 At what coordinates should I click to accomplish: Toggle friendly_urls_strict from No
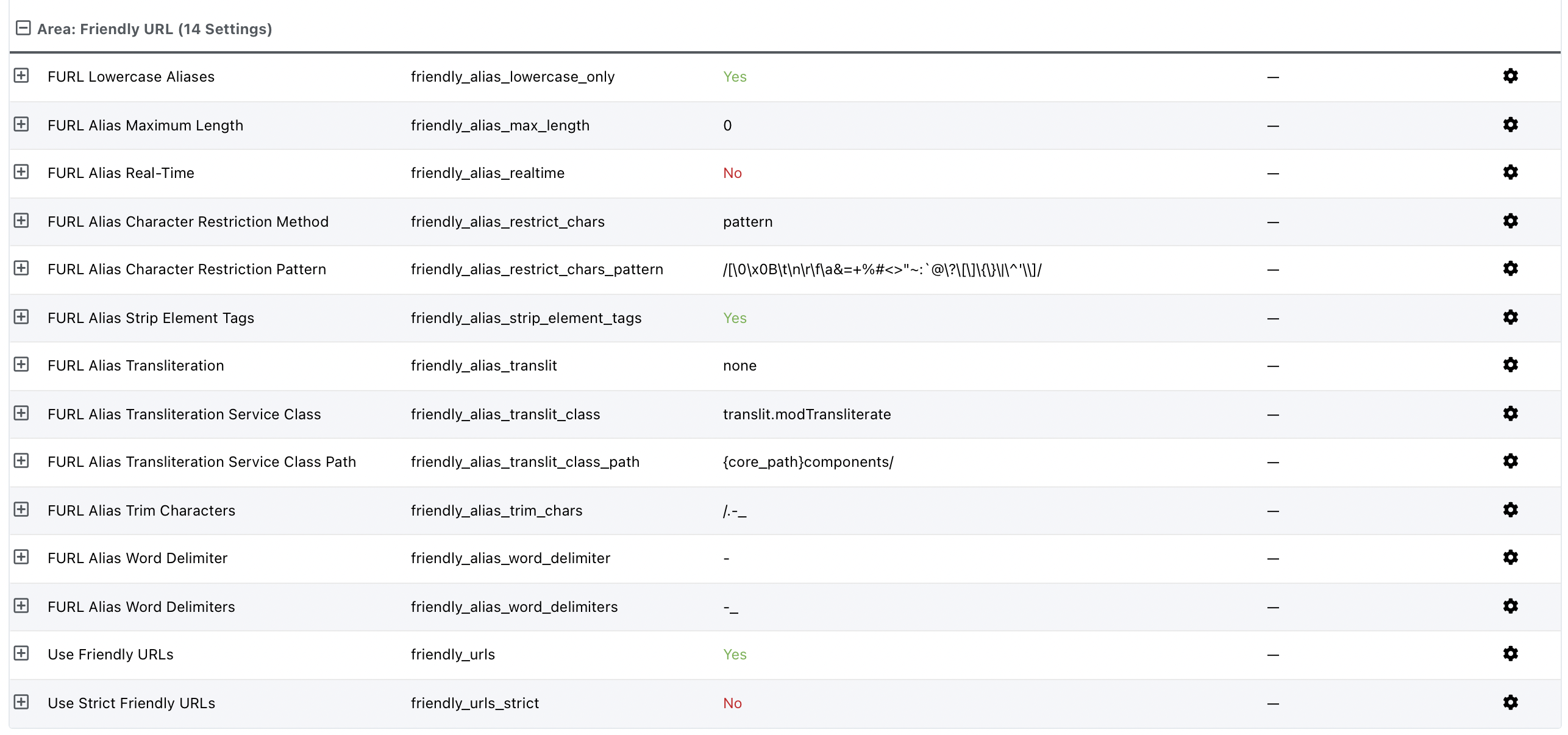[x=732, y=702]
